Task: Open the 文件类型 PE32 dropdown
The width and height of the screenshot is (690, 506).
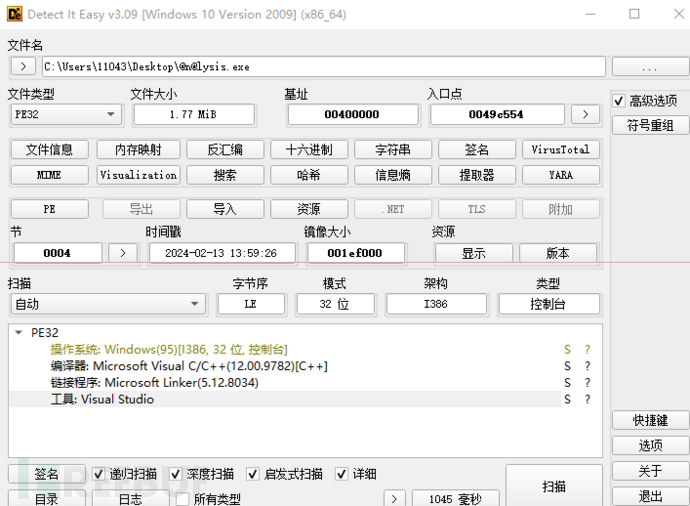Action: point(66,114)
